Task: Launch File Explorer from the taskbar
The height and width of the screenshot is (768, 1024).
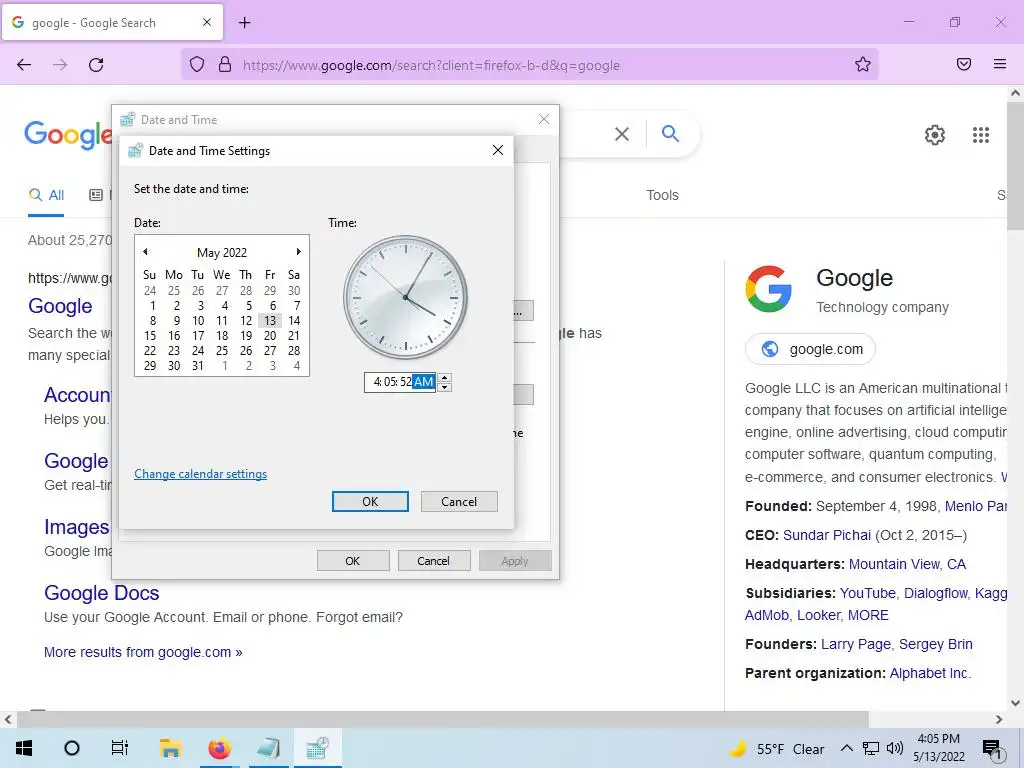Action: click(x=170, y=748)
